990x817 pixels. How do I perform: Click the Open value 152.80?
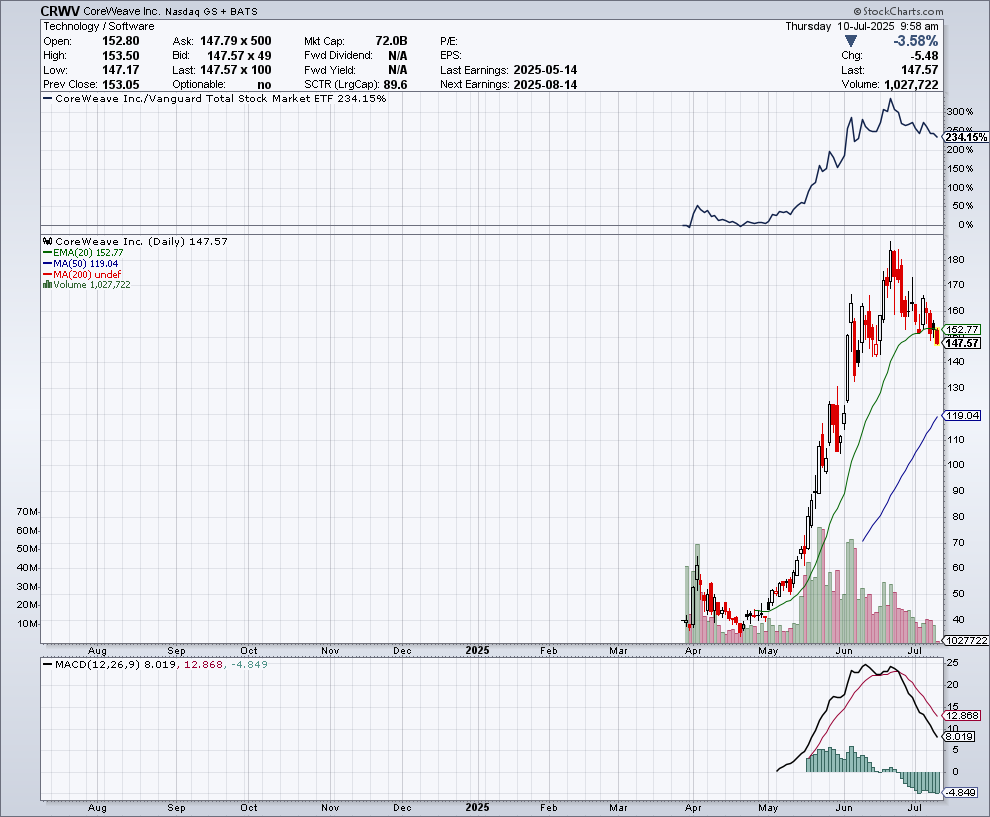pyautogui.click(x=121, y=41)
